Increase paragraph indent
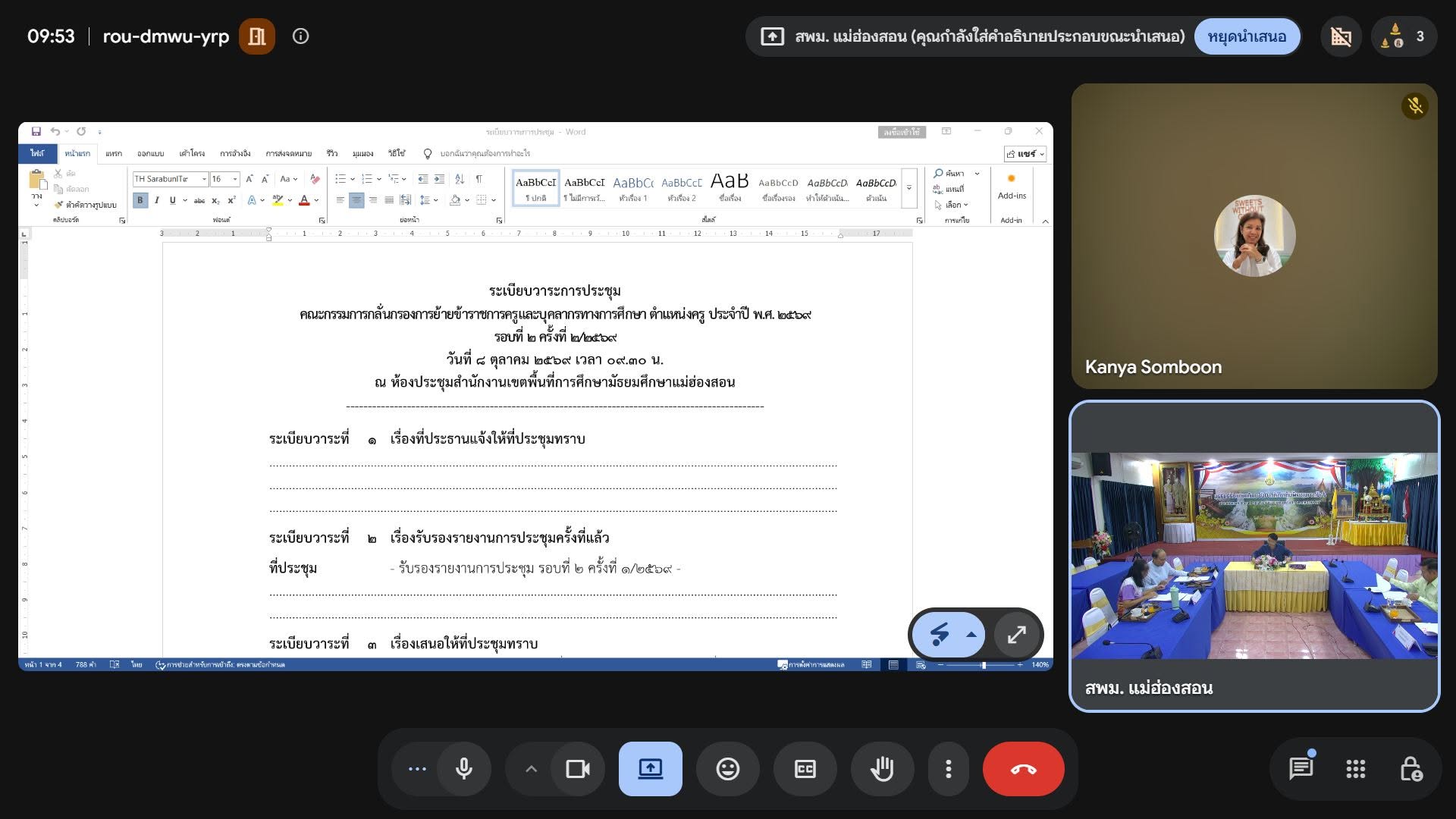Viewport: 1456px width, 819px height. pos(439,179)
